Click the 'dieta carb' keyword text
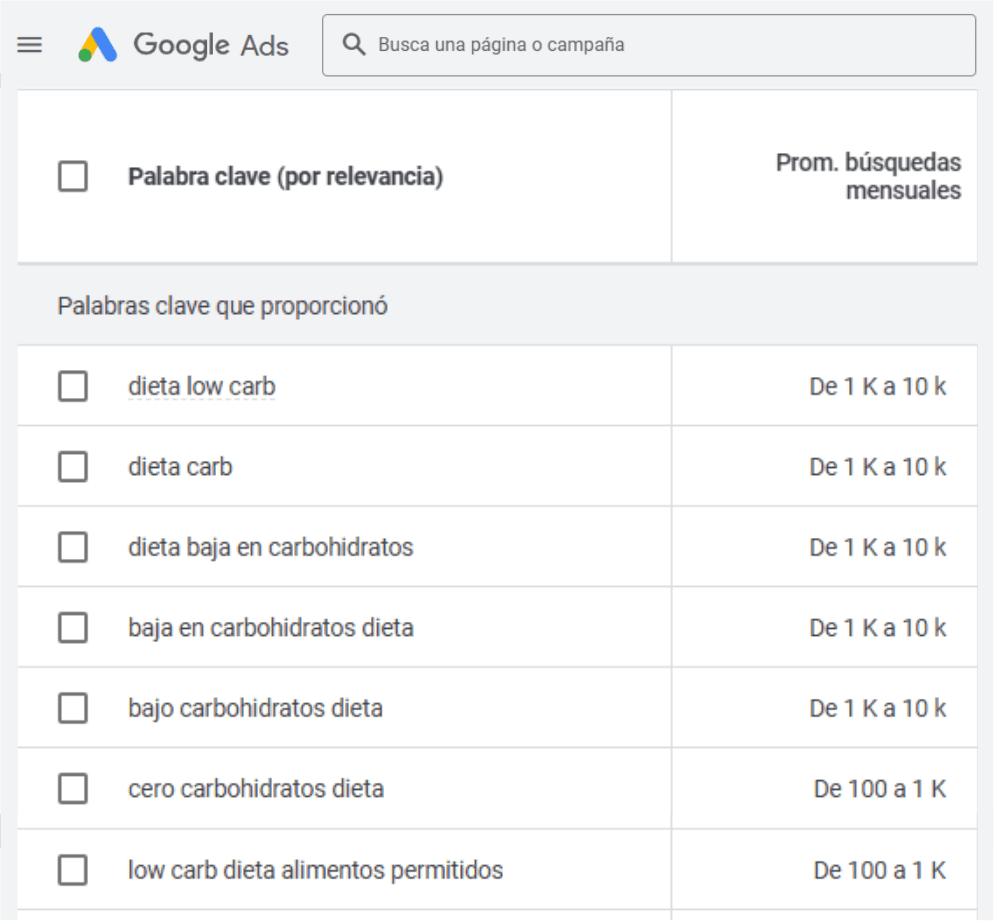 (180, 467)
